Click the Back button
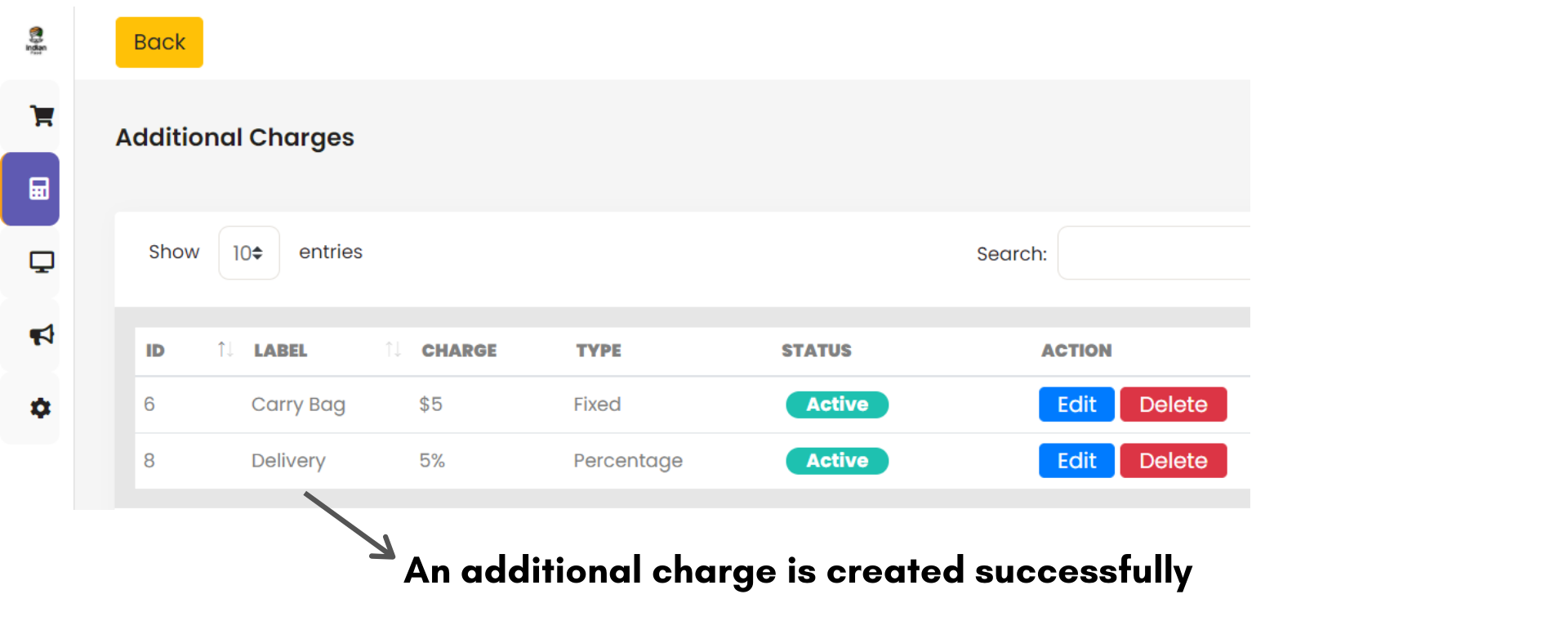The width and height of the screenshot is (1568, 639). pyautogui.click(x=159, y=42)
